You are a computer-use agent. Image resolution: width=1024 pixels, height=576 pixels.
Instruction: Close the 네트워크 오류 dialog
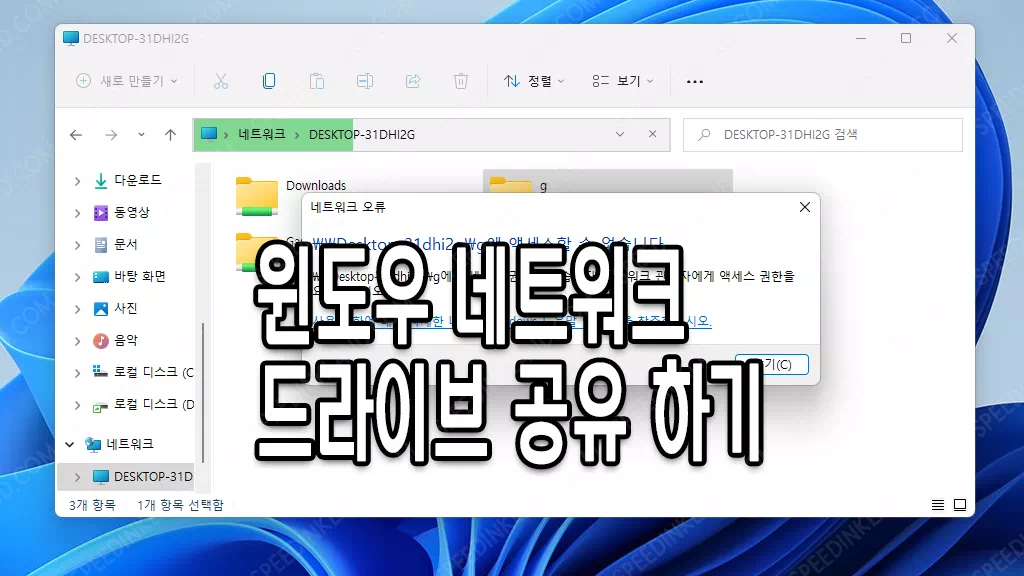[x=804, y=207]
